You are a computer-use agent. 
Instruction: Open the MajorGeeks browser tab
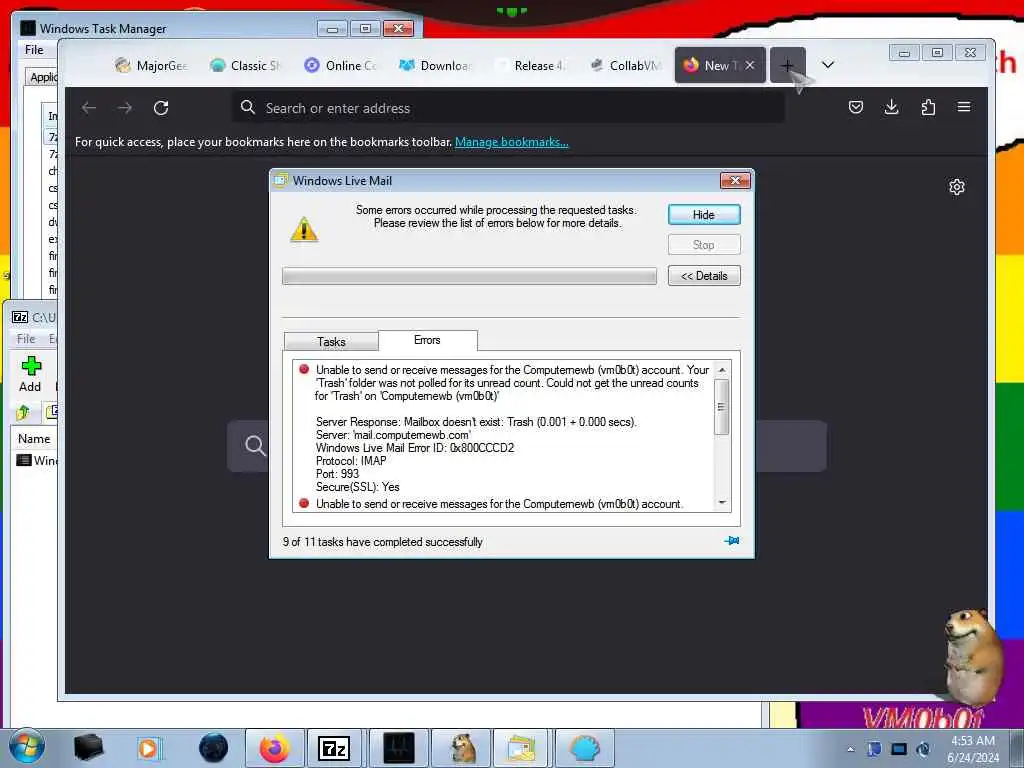152,65
